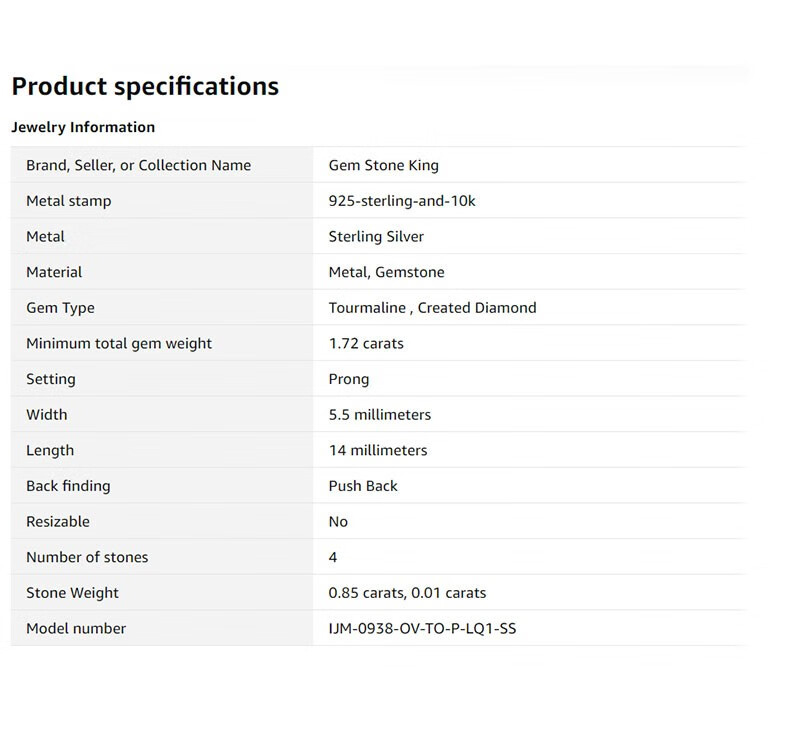This screenshot has width=790, height=750.
Task: Select the Metal stamp row label
Action: point(68,201)
